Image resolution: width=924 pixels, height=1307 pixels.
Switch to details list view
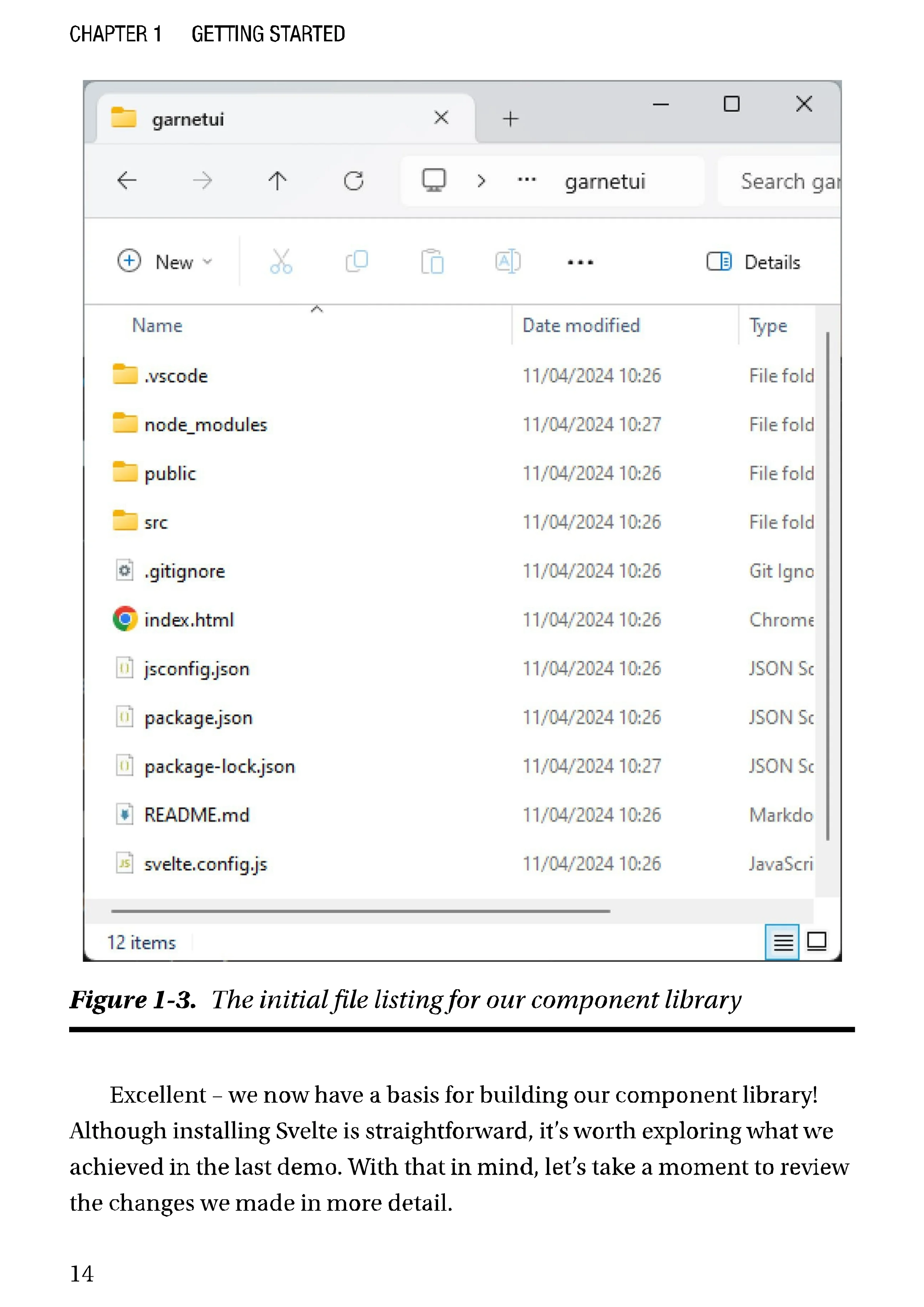tap(782, 942)
